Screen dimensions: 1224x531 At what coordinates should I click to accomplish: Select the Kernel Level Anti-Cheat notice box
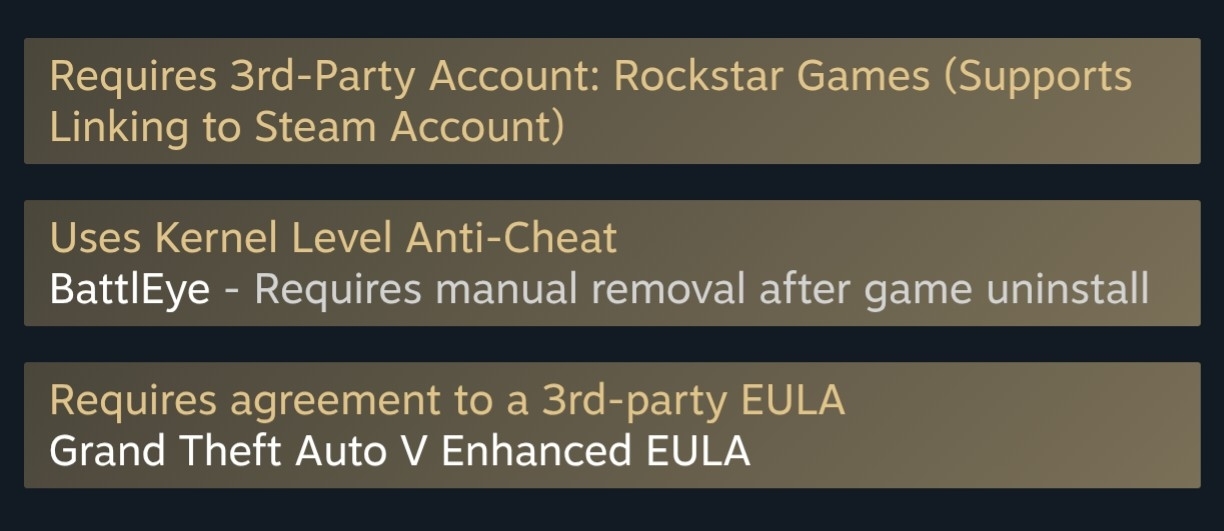(612, 263)
